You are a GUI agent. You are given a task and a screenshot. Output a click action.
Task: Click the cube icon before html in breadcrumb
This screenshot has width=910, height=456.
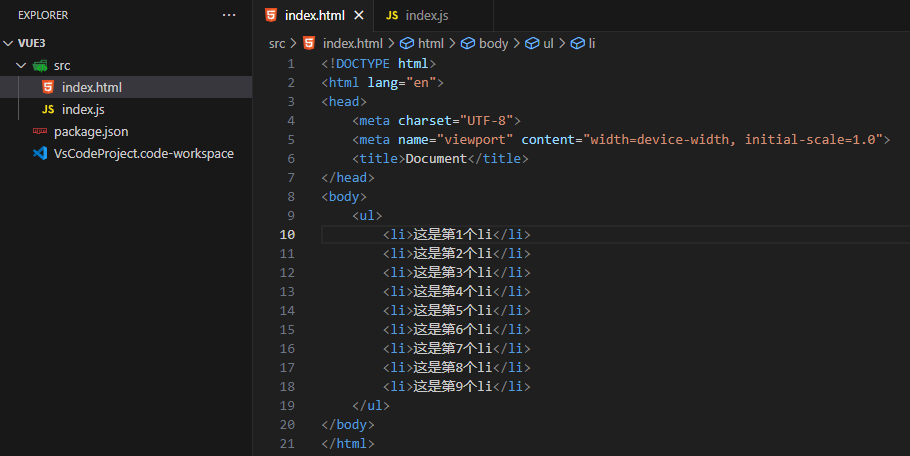[x=407, y=44]
